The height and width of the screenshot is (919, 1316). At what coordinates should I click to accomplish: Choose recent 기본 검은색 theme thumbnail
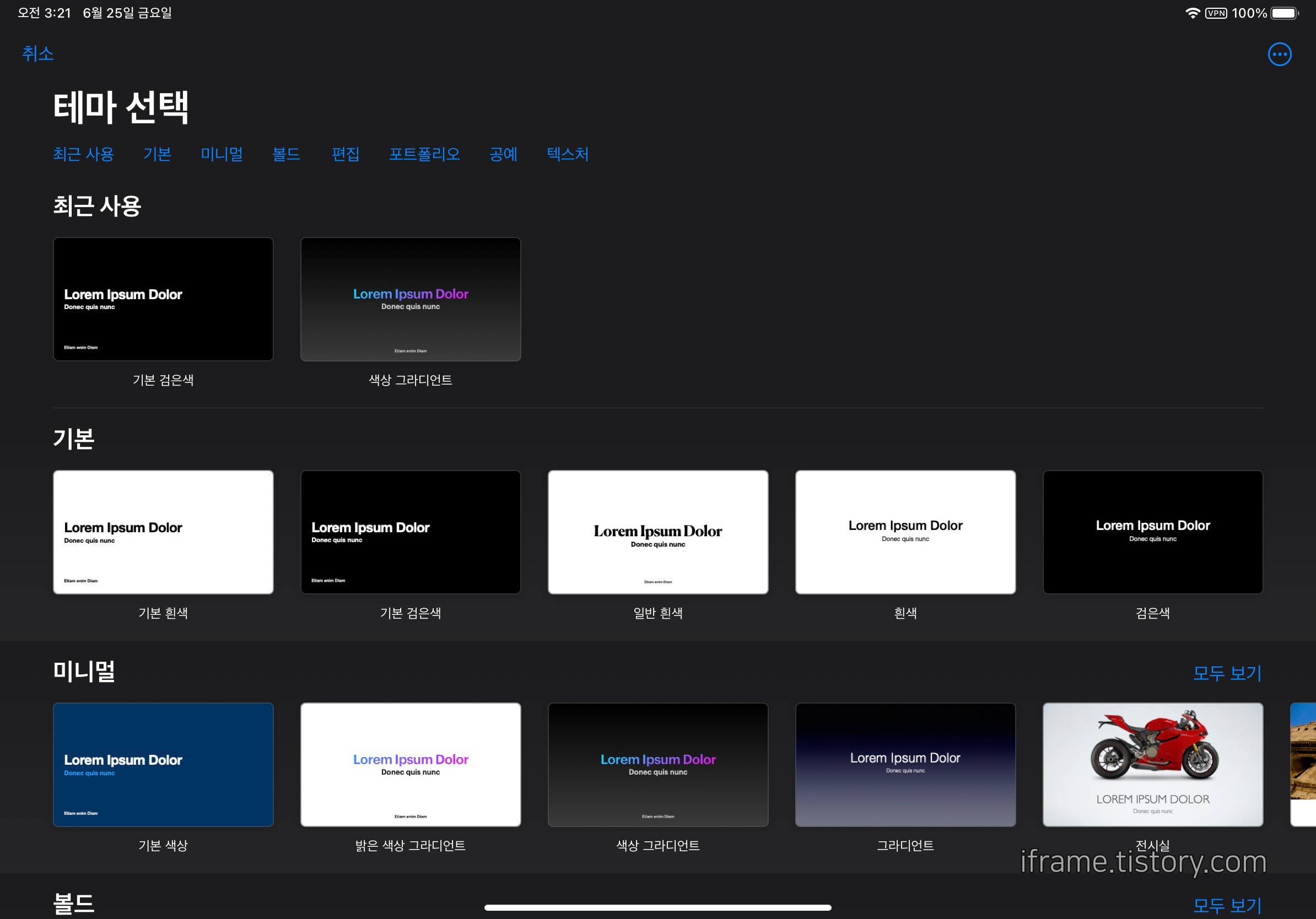pyautogui.click(x=163, y=299)
